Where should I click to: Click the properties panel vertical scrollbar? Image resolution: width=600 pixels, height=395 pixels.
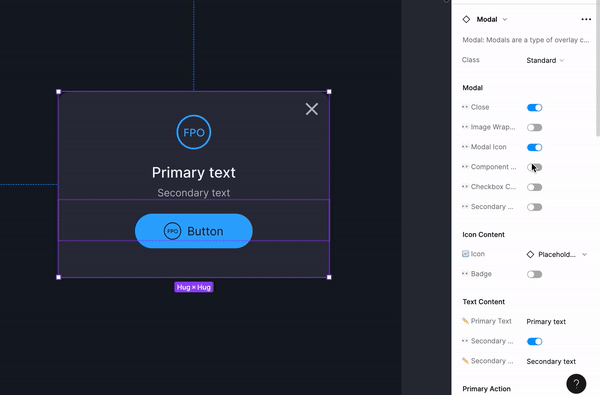click(x=598, y=69)
